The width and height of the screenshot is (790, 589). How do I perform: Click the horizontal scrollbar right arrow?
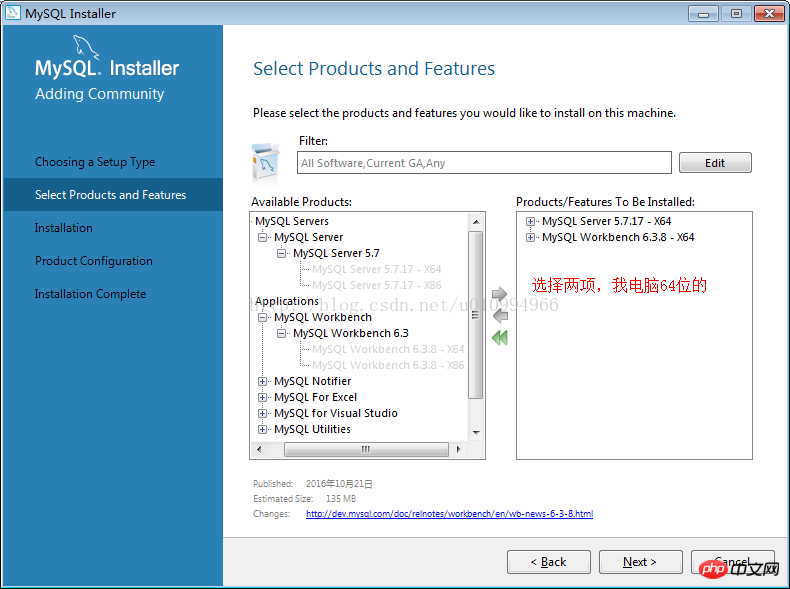458,449
